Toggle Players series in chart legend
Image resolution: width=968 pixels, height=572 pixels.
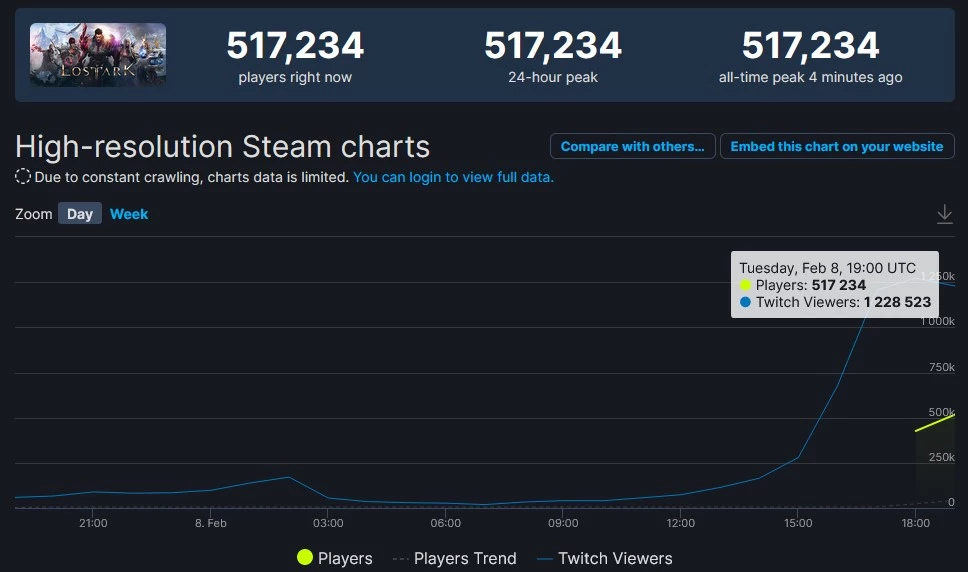pos(335,558)
